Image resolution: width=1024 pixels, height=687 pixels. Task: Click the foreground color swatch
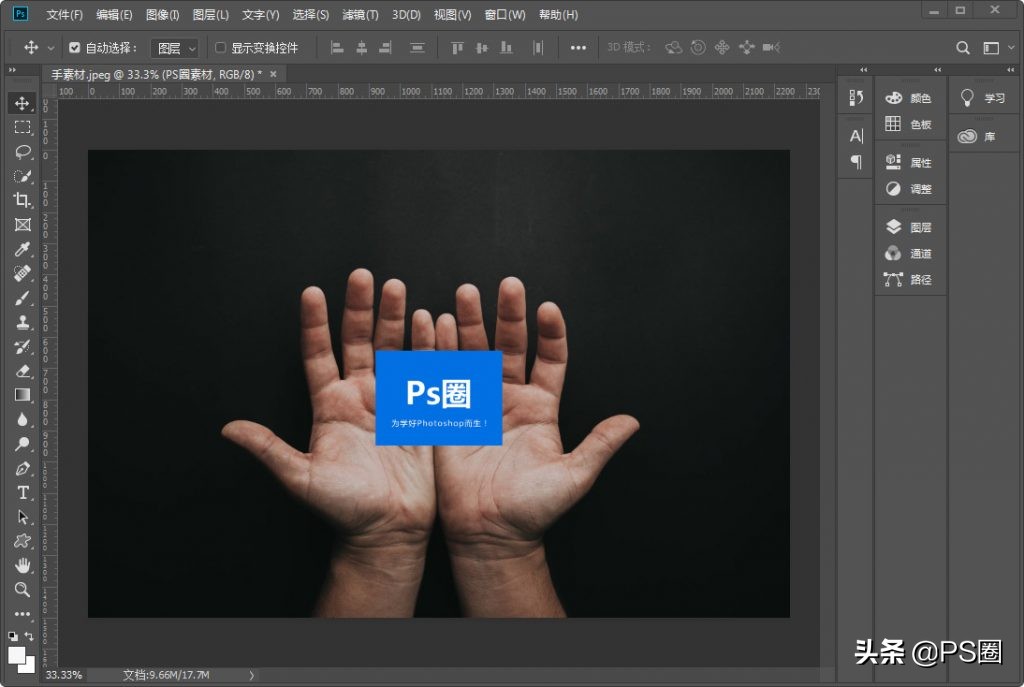(16, 654)
